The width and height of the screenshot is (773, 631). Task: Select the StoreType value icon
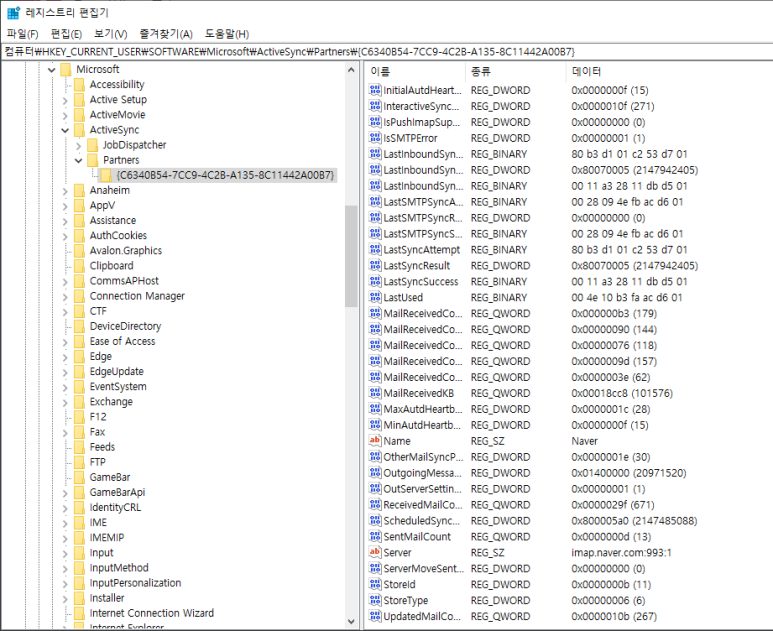(375, 600)
